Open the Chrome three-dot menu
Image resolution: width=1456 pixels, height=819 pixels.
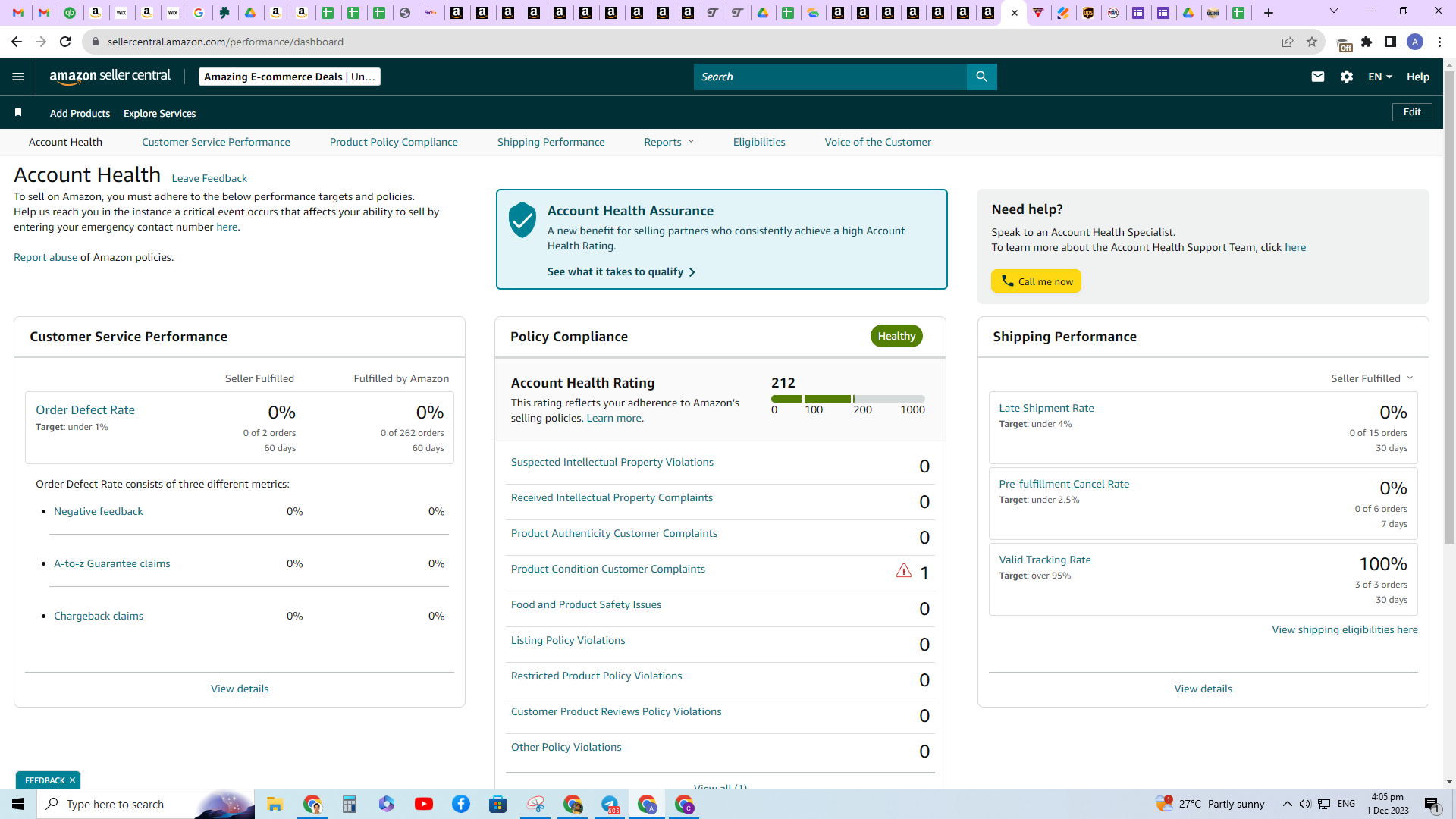(x=1439, y=42)
